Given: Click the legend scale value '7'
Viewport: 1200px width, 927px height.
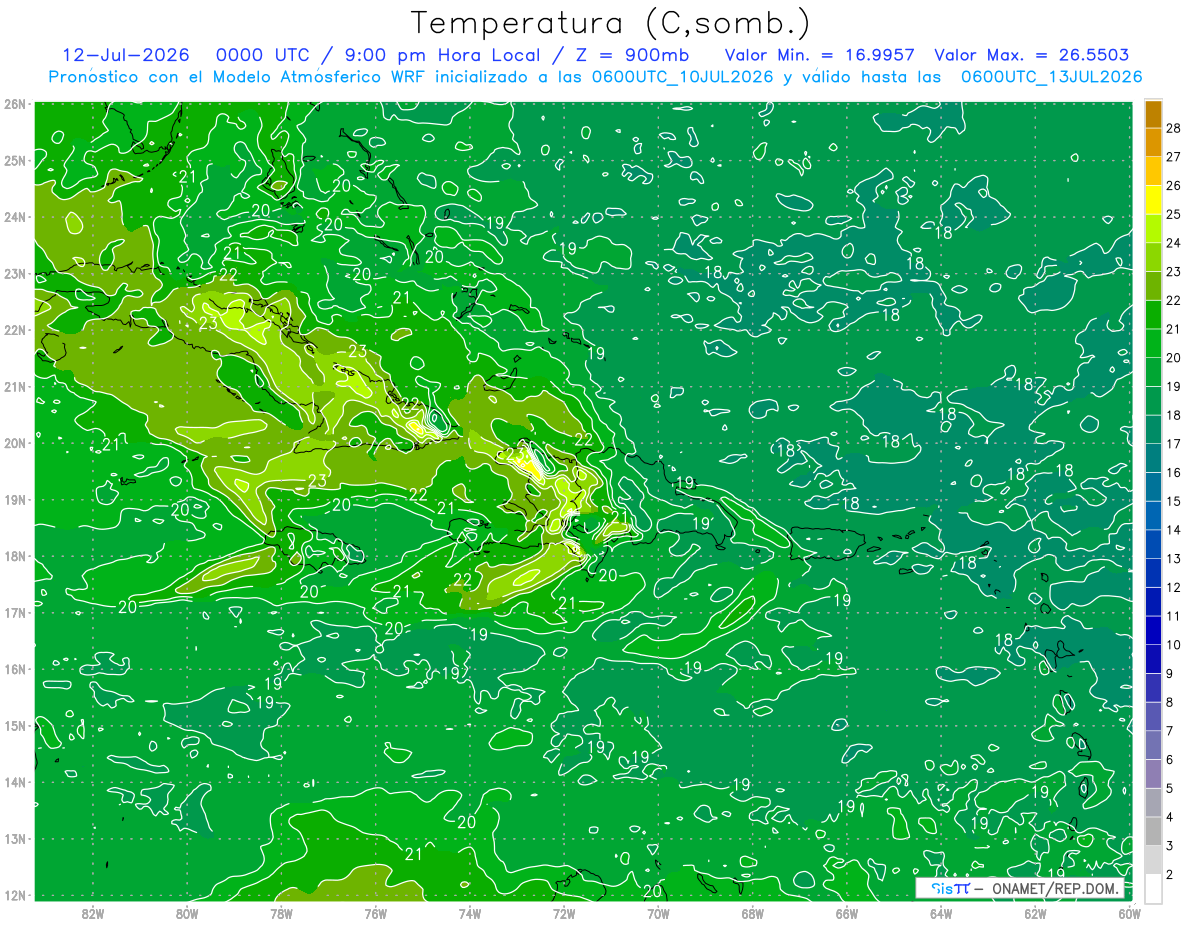Looking at the screenshot, I should (x=1170, y=731).
